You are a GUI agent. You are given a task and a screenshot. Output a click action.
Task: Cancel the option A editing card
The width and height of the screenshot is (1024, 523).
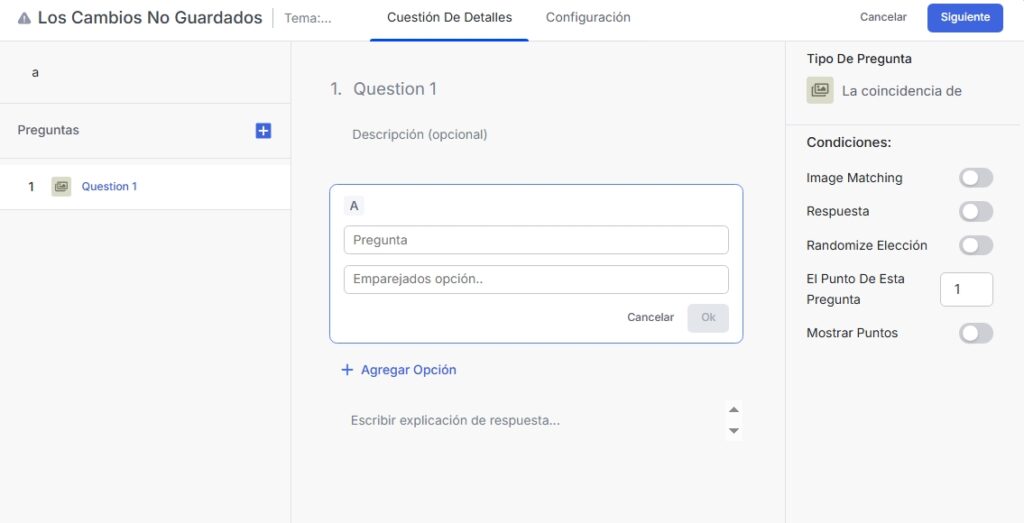650,317
